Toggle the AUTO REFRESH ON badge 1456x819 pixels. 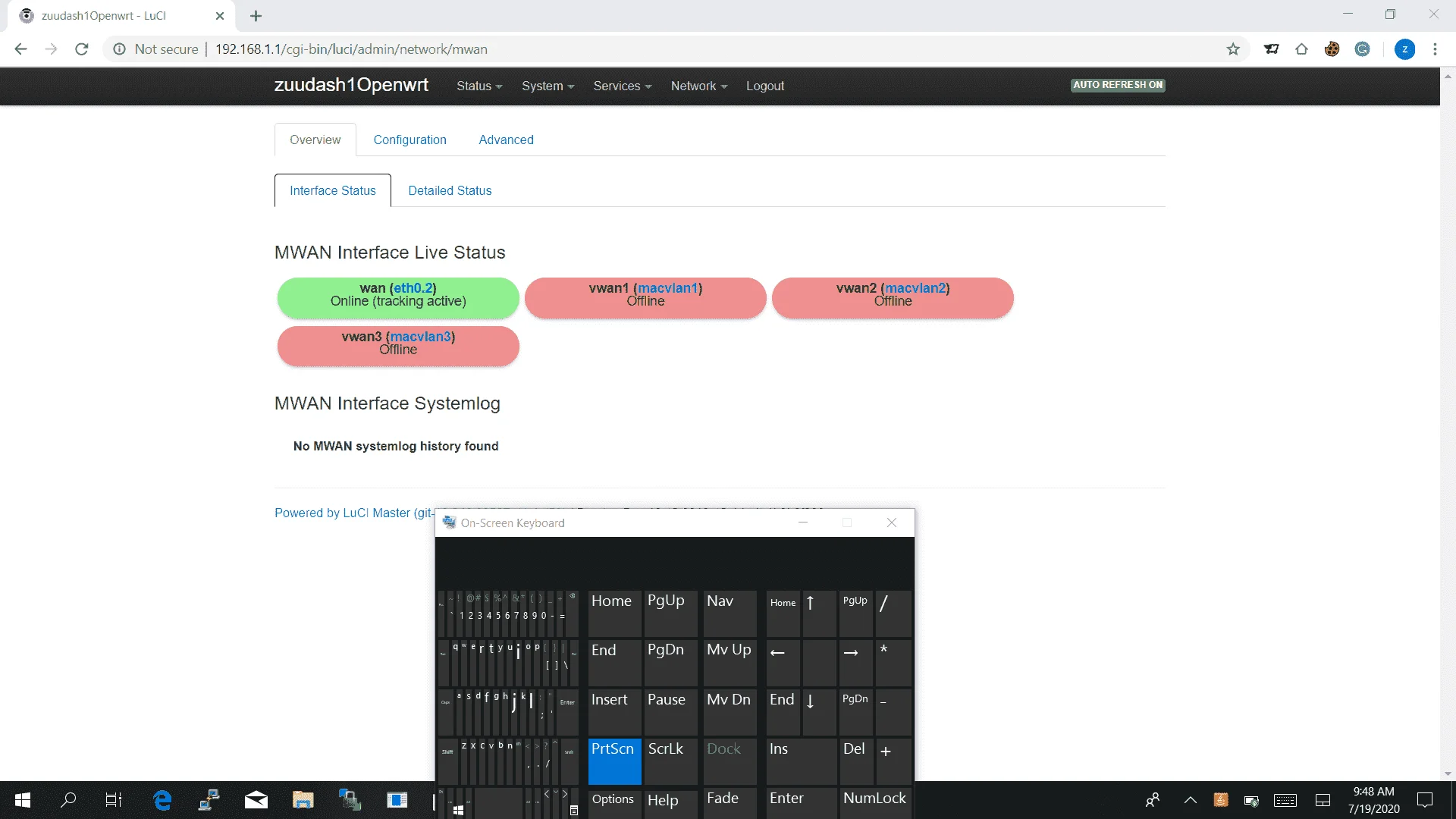tap(1118, 85)
